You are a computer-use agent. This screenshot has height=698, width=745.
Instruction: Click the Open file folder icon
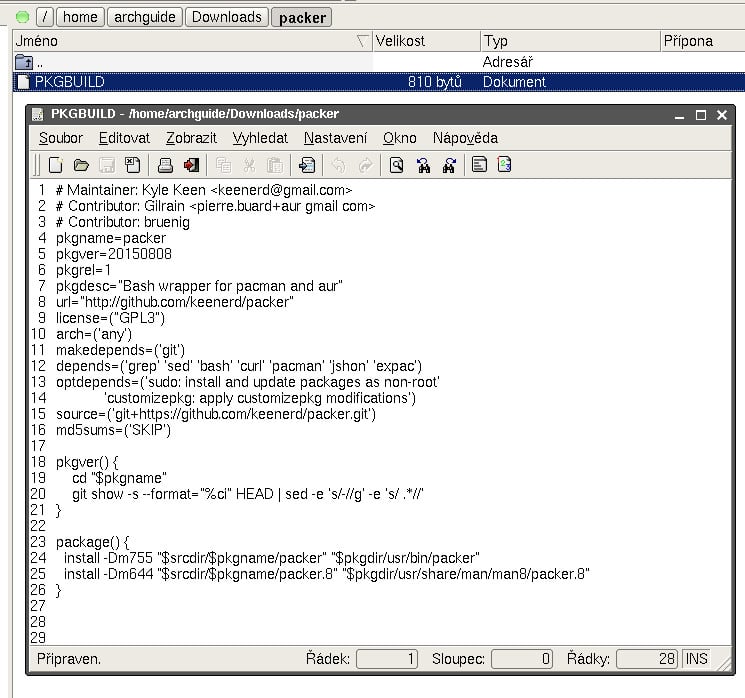pos(81,165)
